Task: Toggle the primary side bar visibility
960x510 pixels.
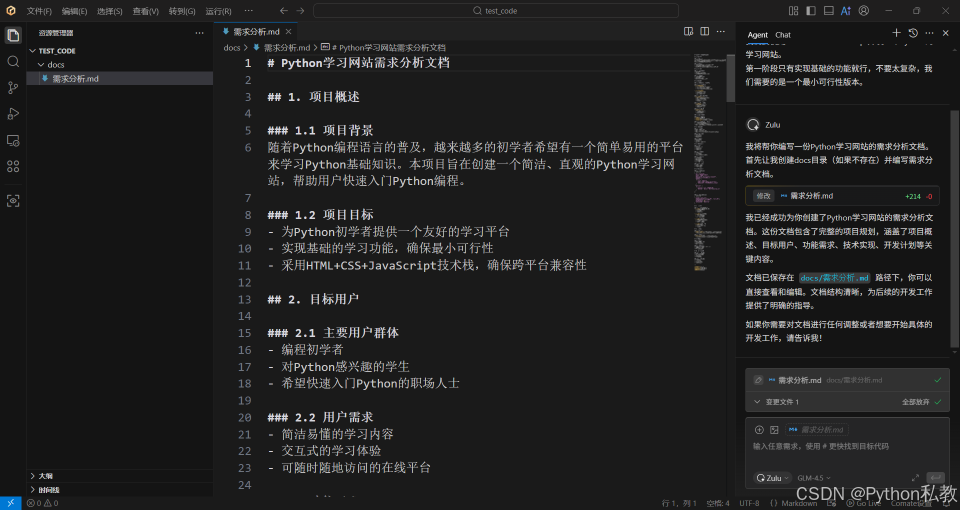Action: coord(811,10)
